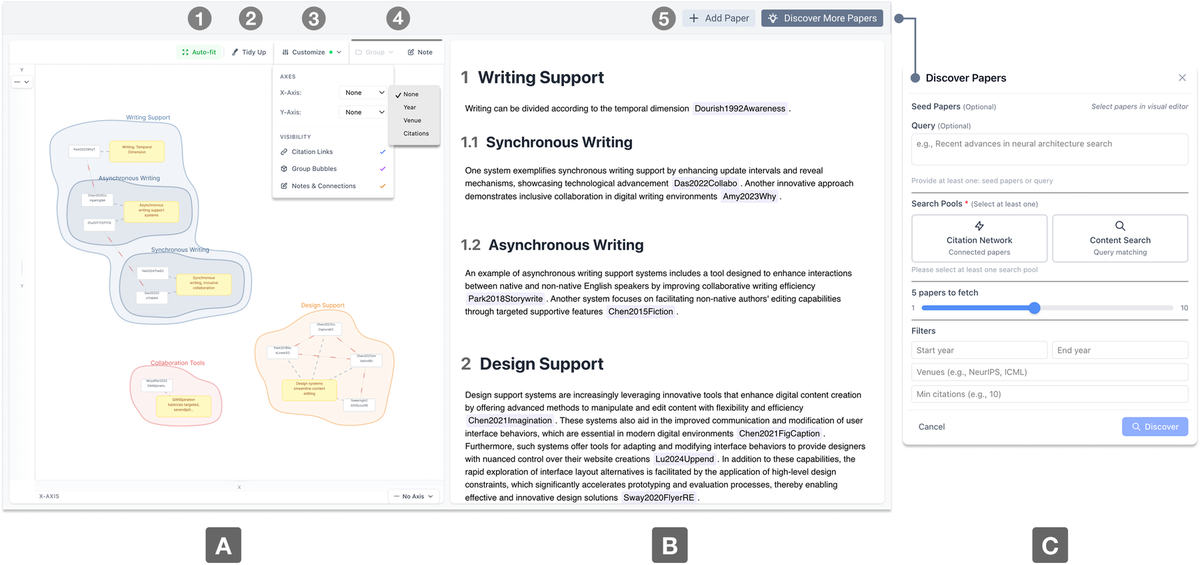Select the Design Support group bubble label
The height and width of the screenshot is (565, 1200).
[322, 305]
